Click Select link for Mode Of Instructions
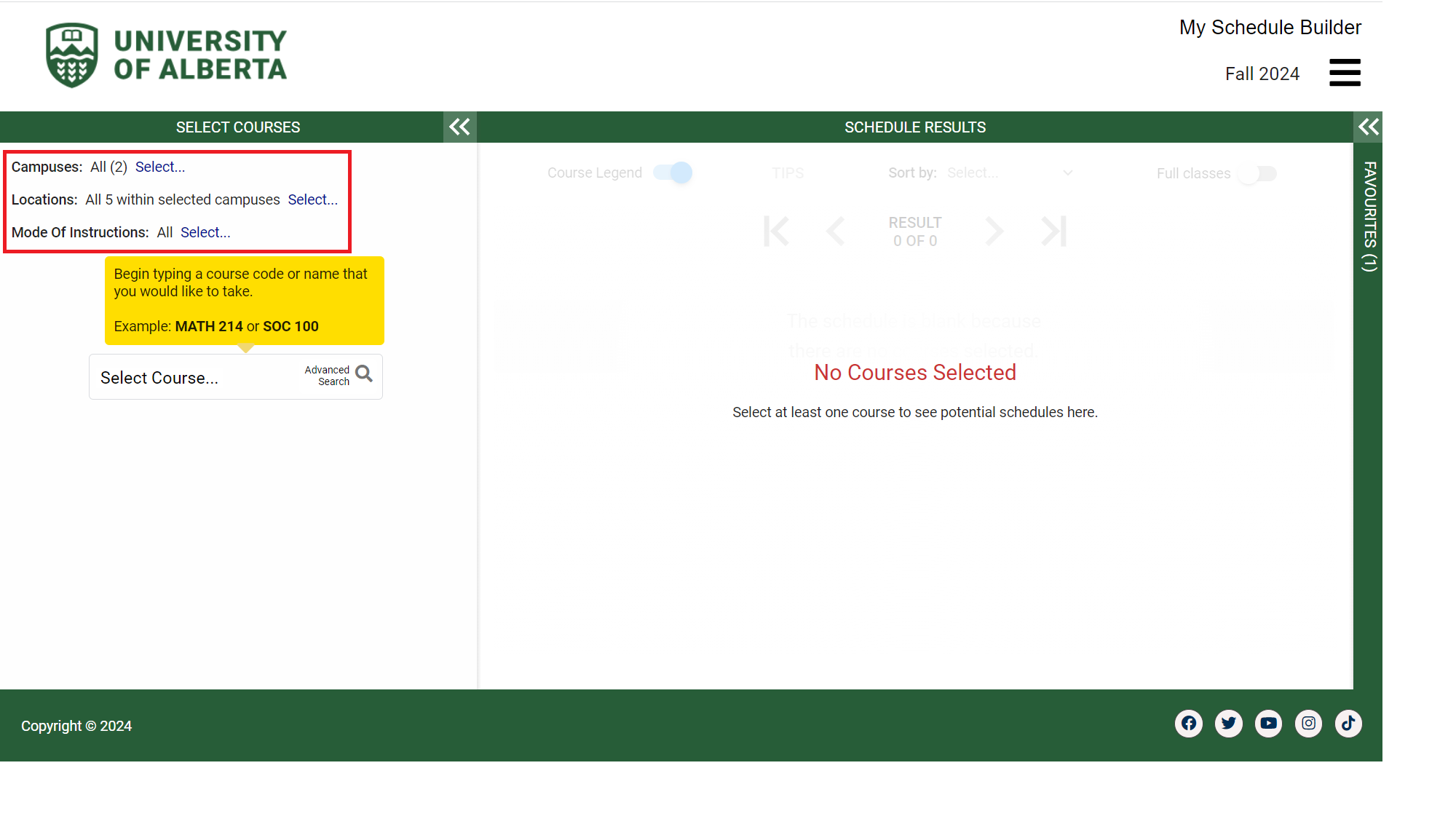The height and width of the screenshot is (819, 1456). 205,232
